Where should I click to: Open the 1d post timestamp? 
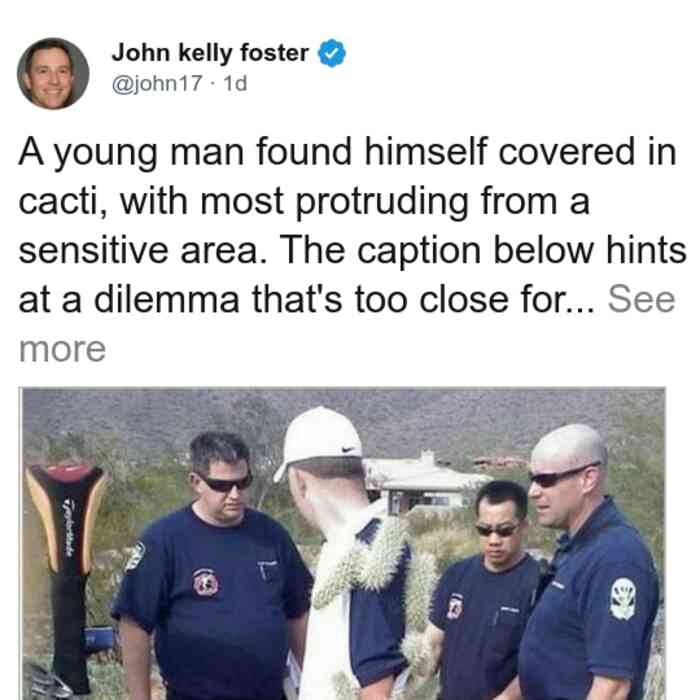click(x=235, y=84)
